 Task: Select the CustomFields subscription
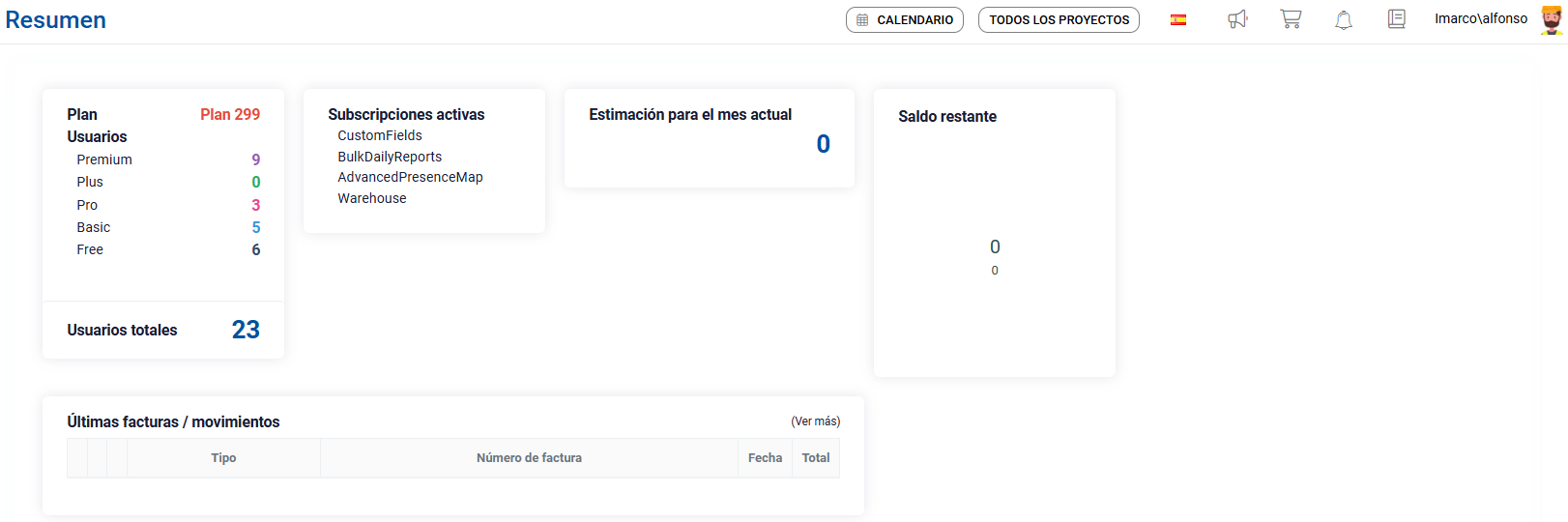pos(380,136)
